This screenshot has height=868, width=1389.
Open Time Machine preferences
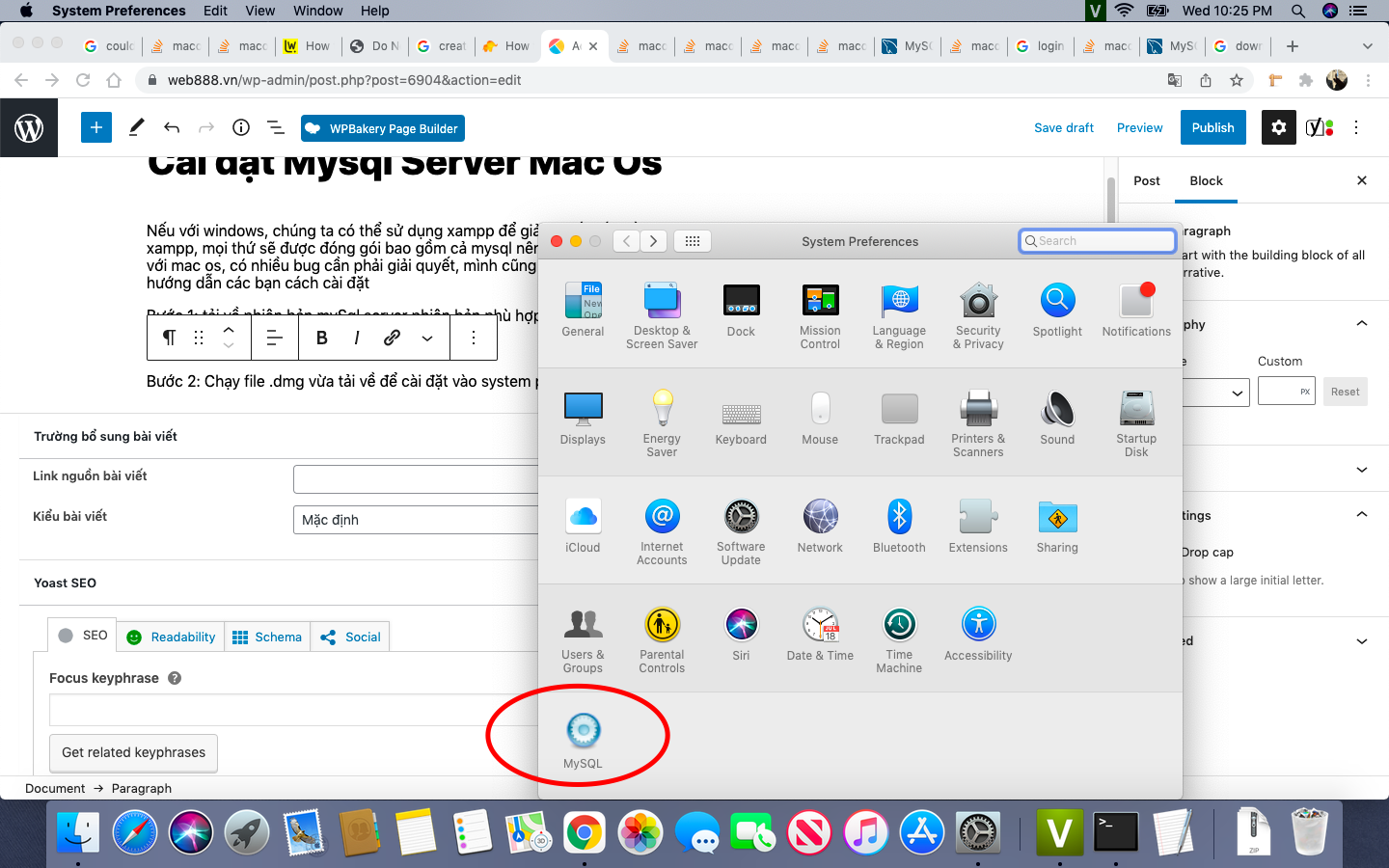coord(899,639)
